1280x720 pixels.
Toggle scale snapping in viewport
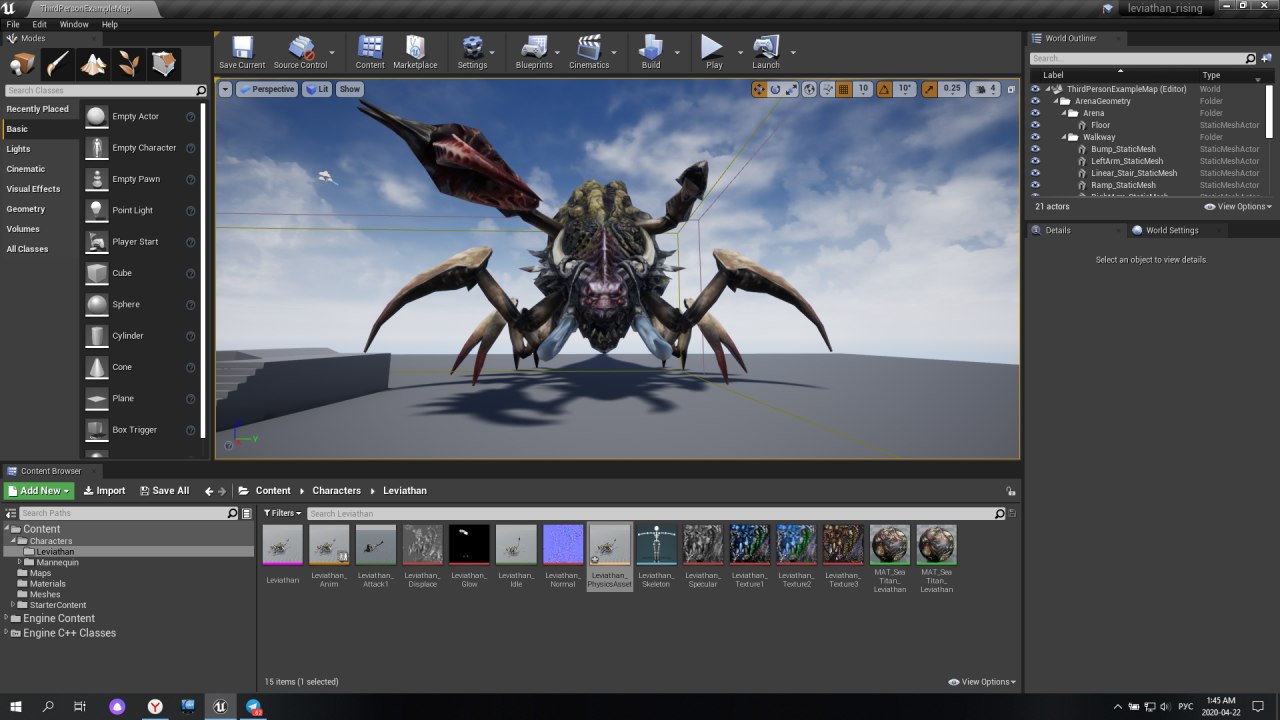tap(930, 89)
